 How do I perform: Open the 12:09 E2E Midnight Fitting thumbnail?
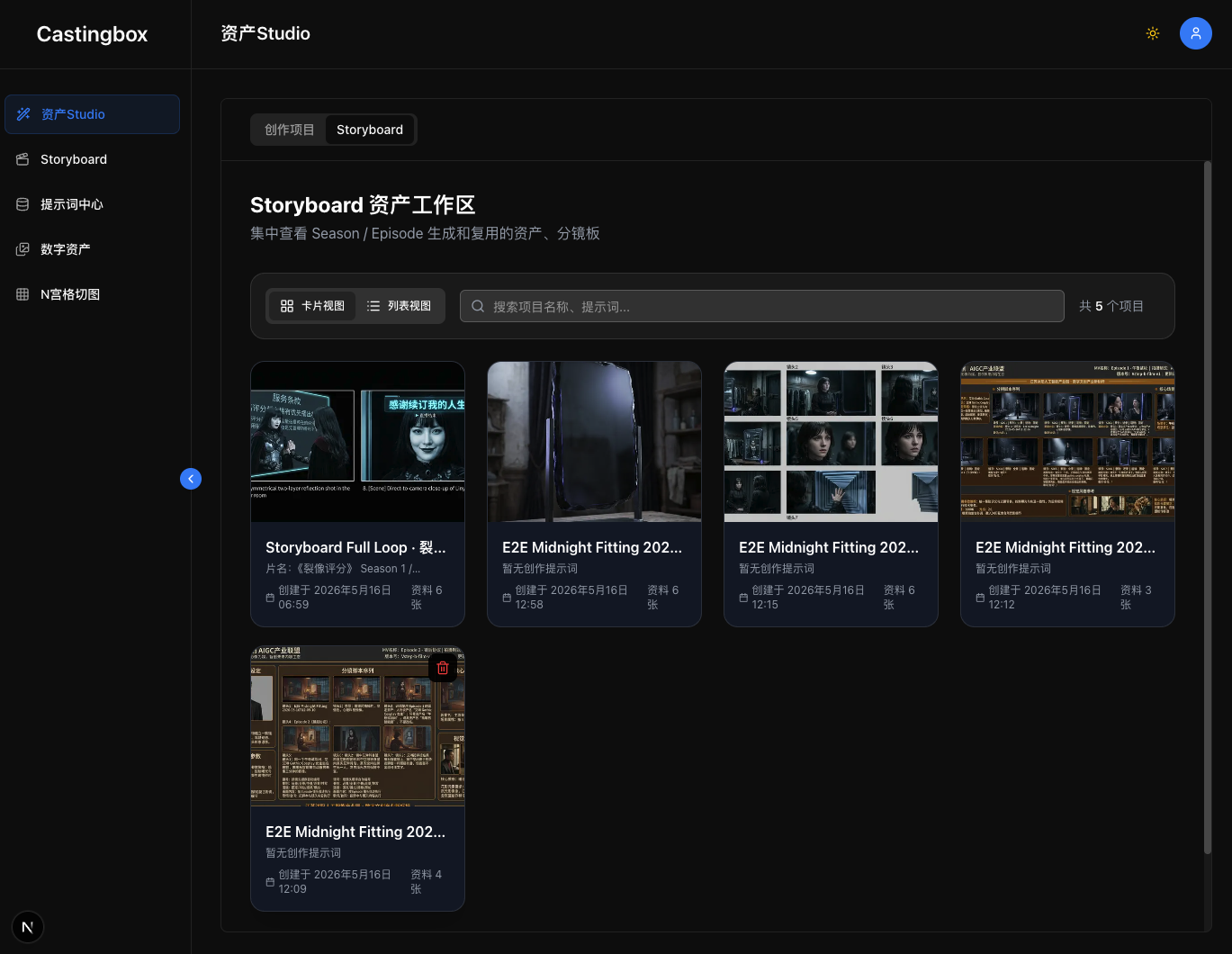click(x=358, y=726)
